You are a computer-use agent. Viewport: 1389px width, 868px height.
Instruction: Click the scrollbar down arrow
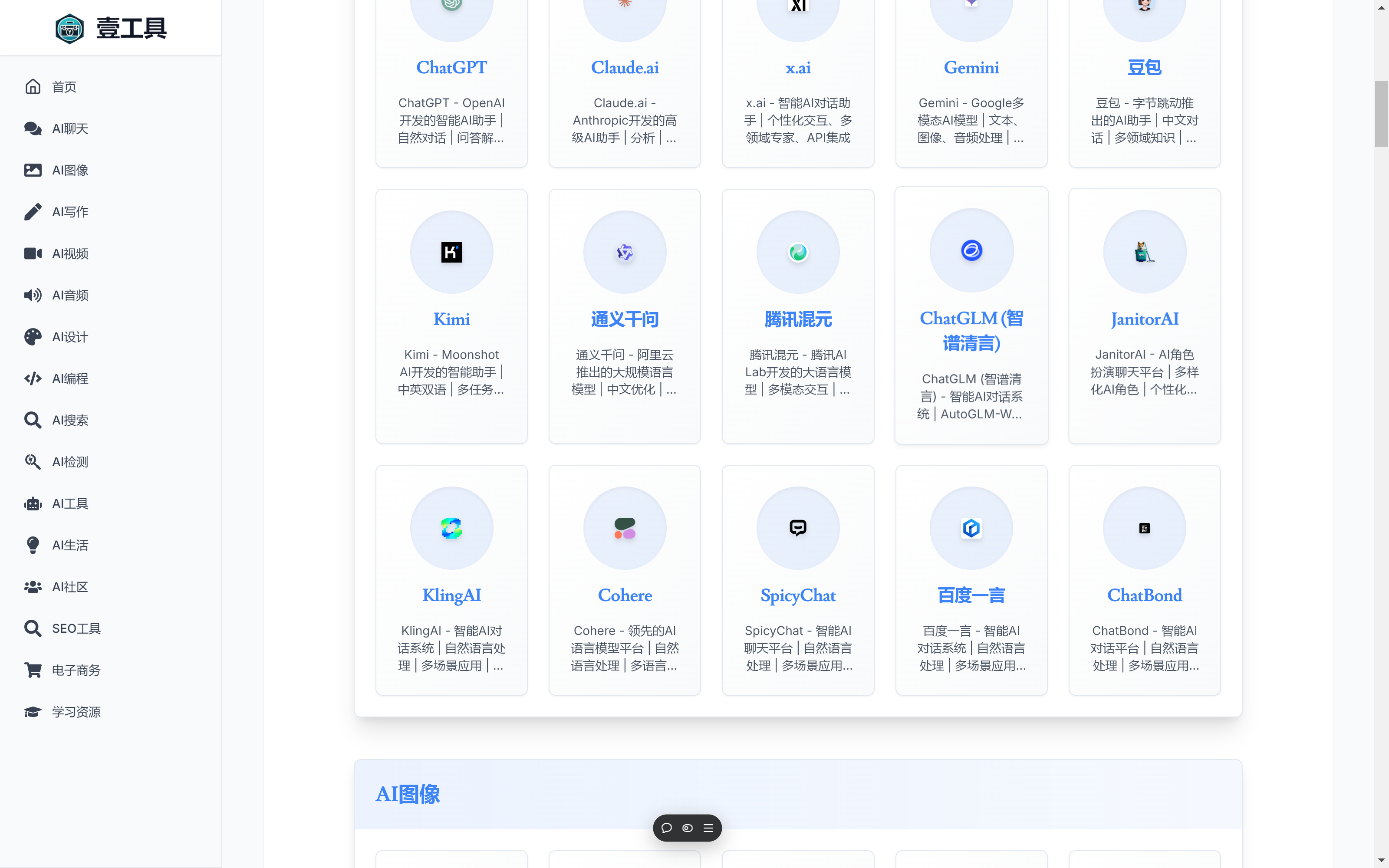click(1382, 861)
